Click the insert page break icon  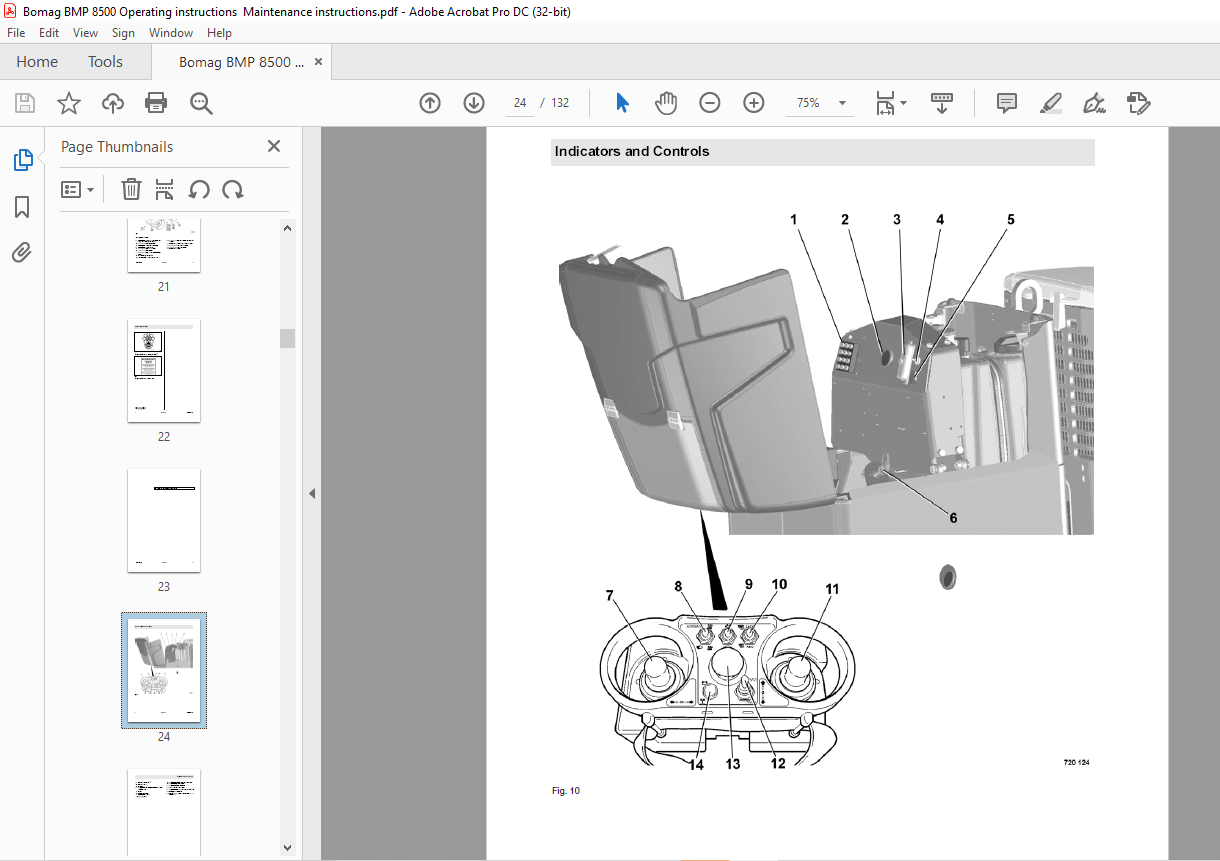pyautogui.click(x=165, y=189)
